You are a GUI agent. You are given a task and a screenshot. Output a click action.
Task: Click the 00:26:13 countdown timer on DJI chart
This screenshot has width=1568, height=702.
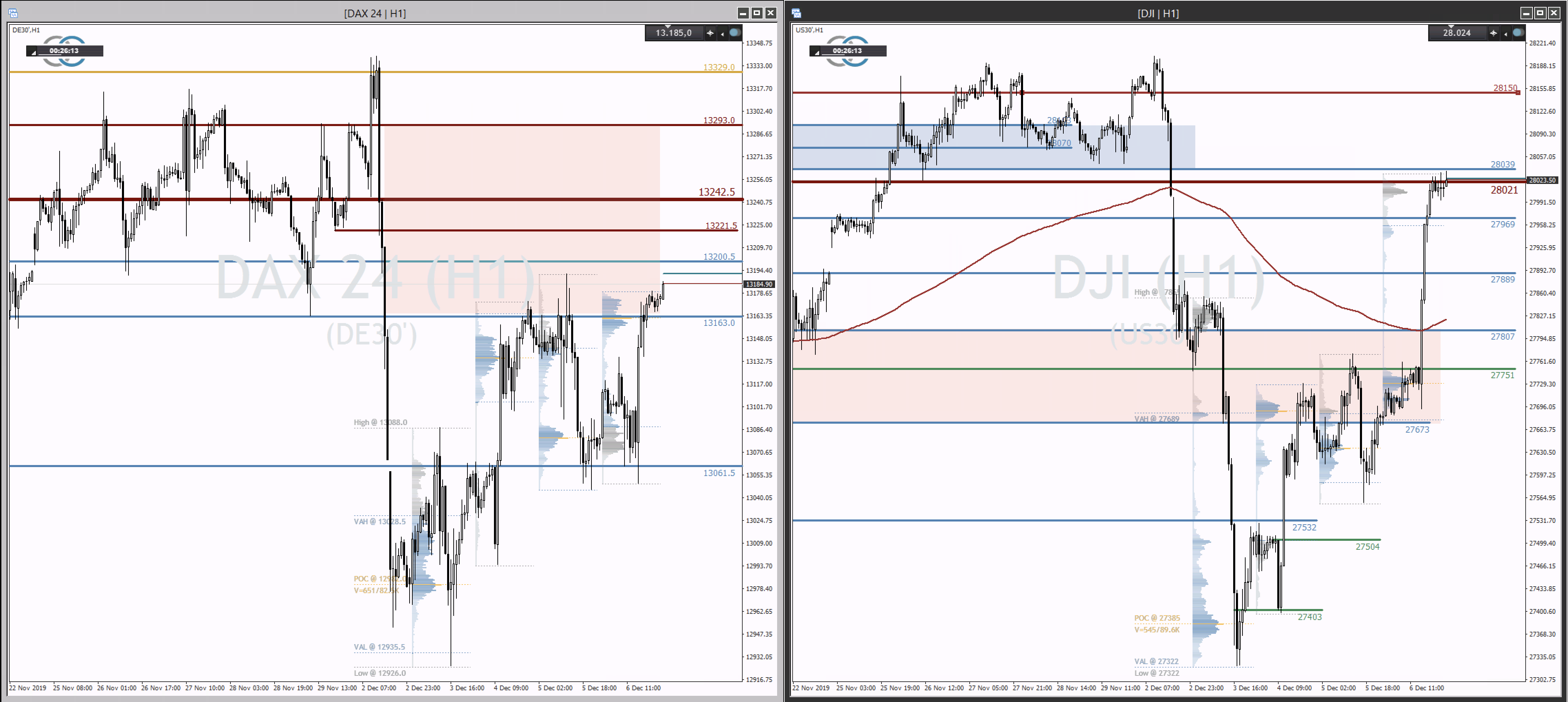coord(847,51)
